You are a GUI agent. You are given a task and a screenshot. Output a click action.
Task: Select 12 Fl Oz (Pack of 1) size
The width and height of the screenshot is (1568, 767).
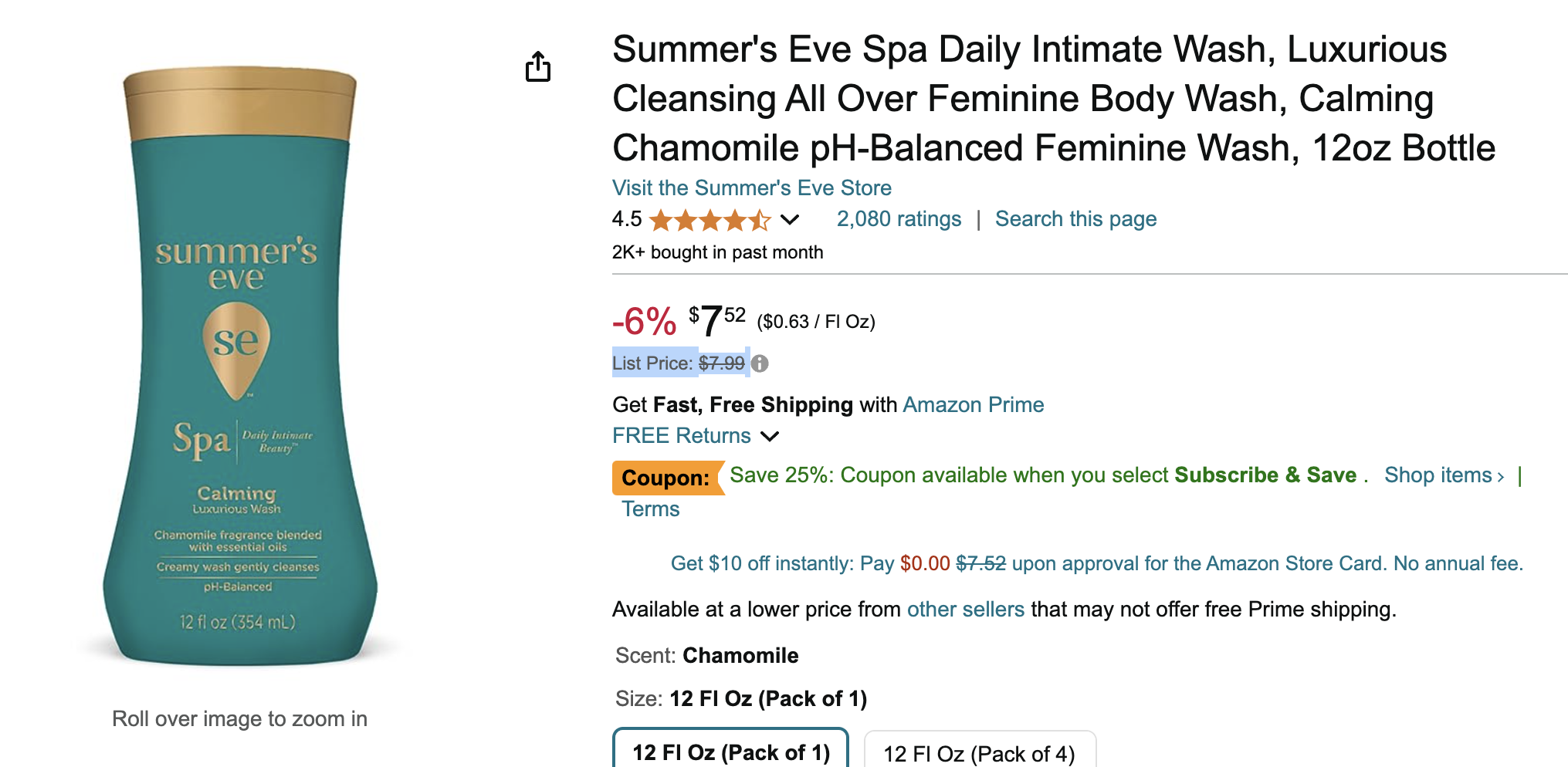coord(730,752)
